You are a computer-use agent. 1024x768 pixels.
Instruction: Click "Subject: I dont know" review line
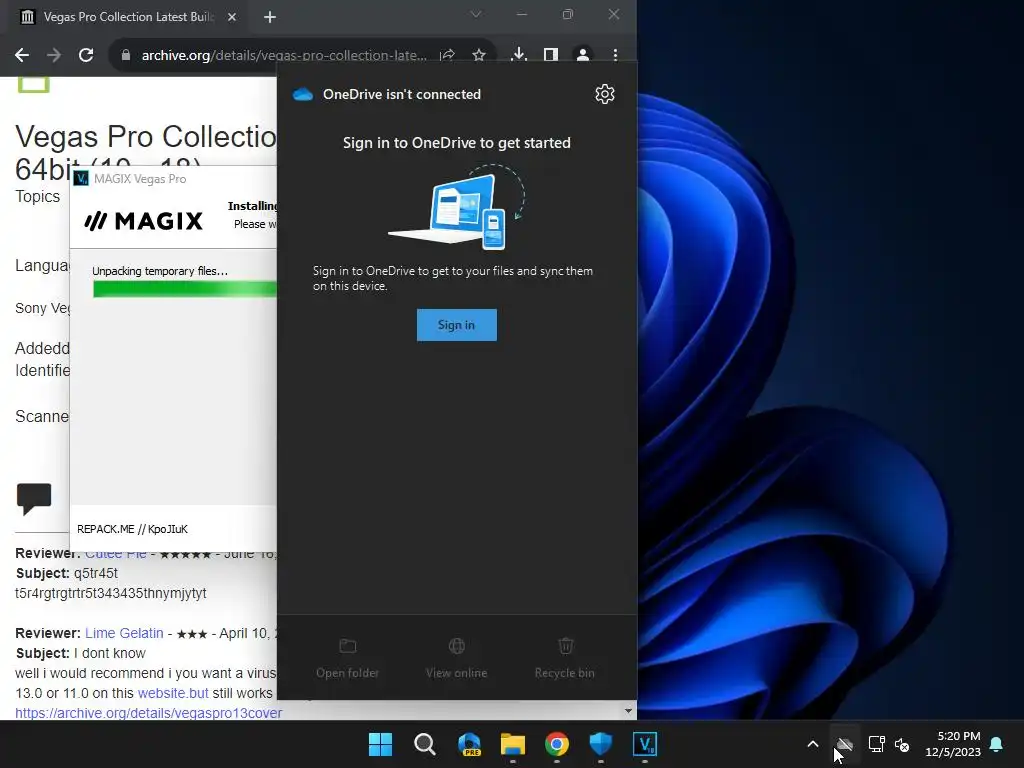click(80, 653)
